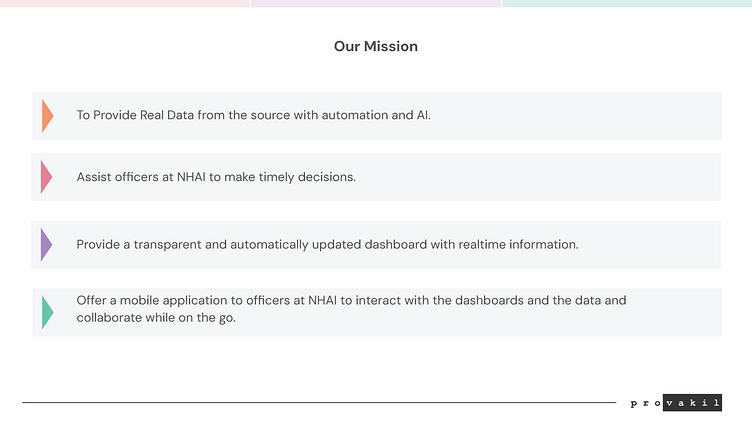Click the 'Provide a transparent' dashboard text line
Viewport: 752px width, 423px height.
327,244
